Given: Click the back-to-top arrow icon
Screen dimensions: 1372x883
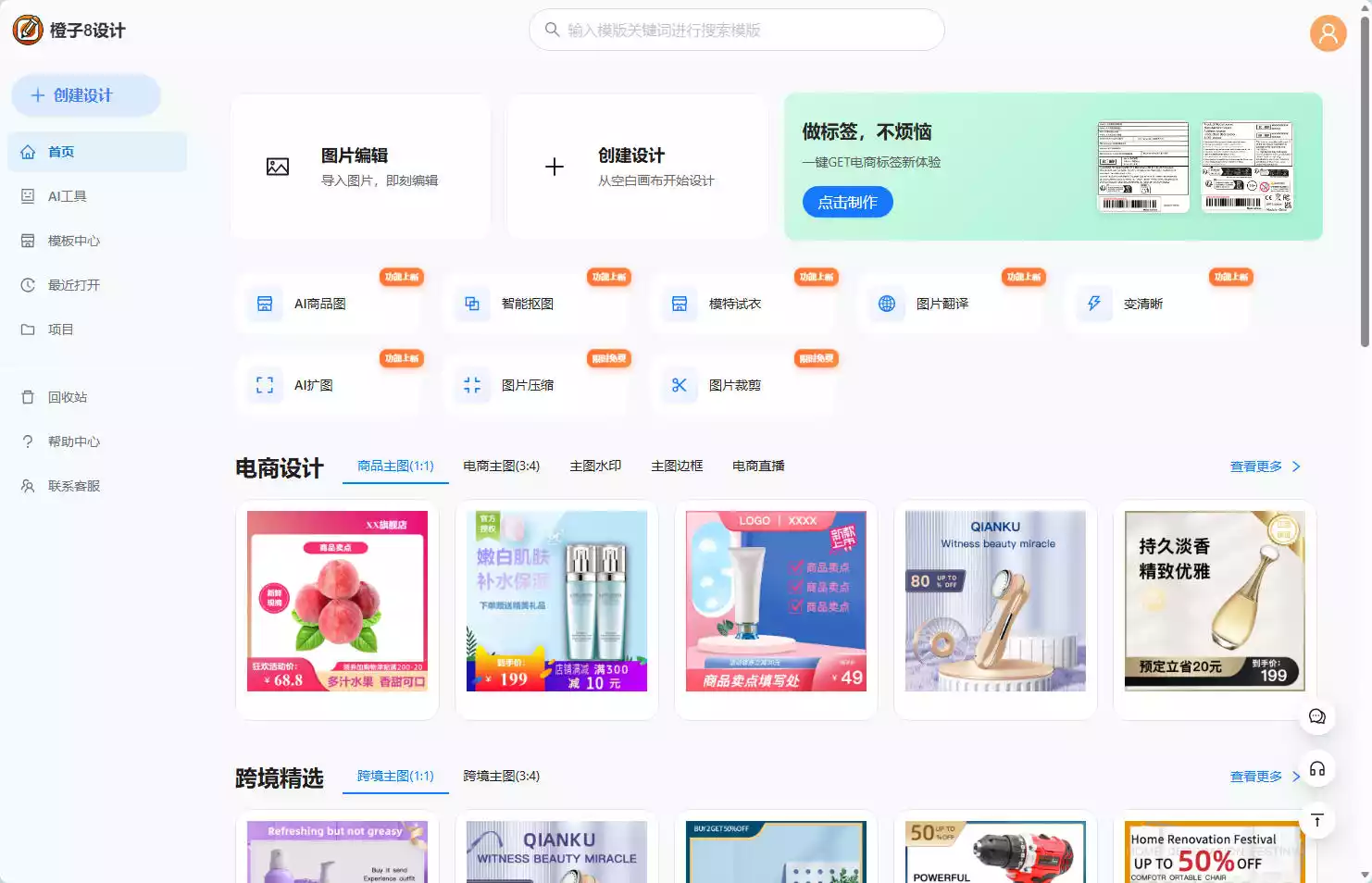Looking at the screenshot, I should tap(1317, 821).
